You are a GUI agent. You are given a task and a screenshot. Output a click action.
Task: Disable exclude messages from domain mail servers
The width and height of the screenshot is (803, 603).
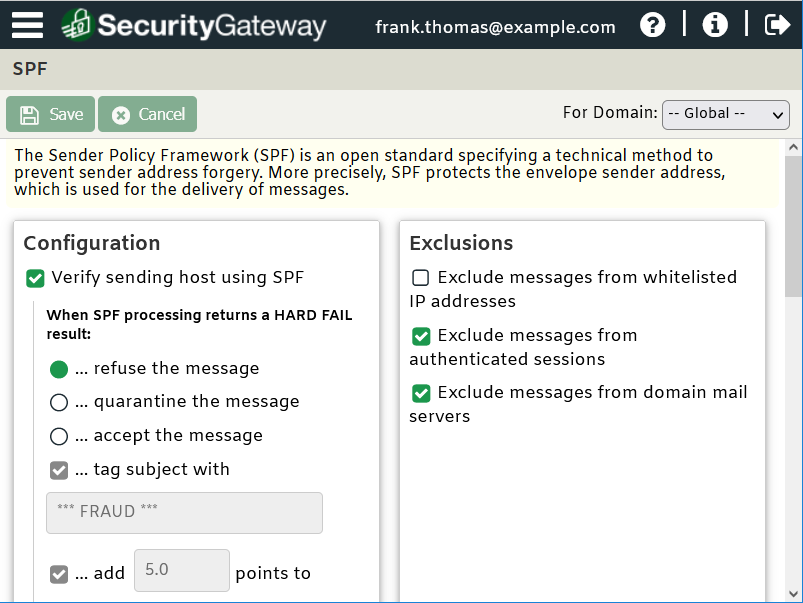420,393
